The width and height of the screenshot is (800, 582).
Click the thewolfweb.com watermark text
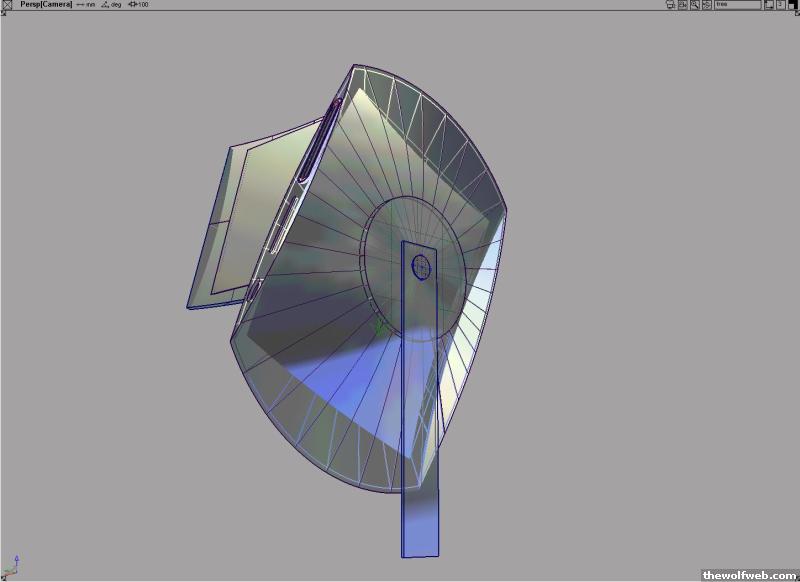tap(749, 575)
